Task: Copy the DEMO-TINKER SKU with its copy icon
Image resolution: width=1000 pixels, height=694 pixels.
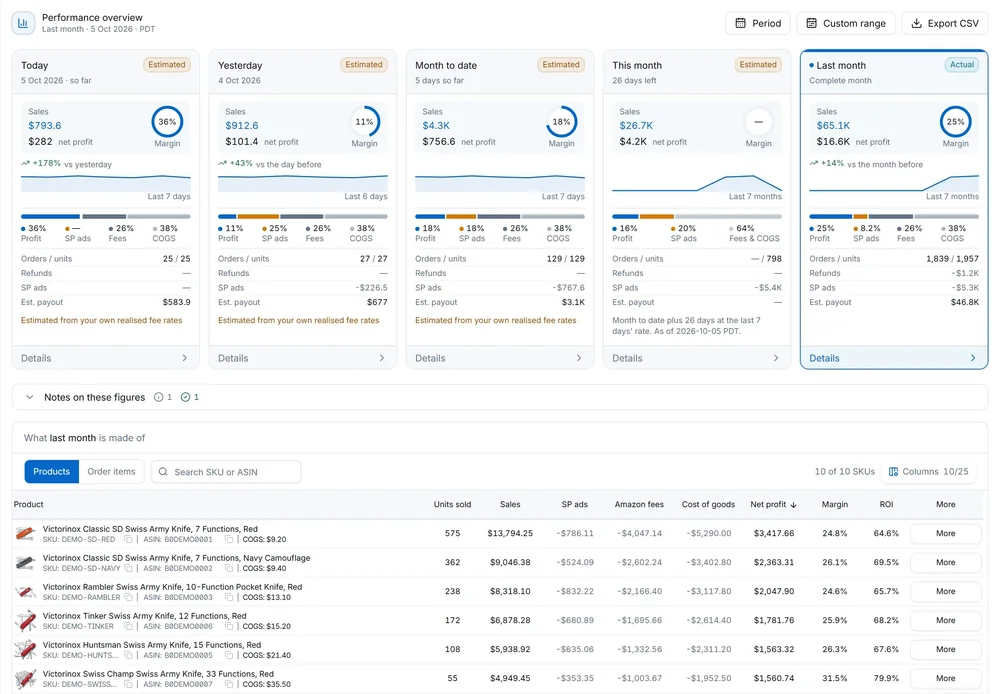Action: [128, 626]
